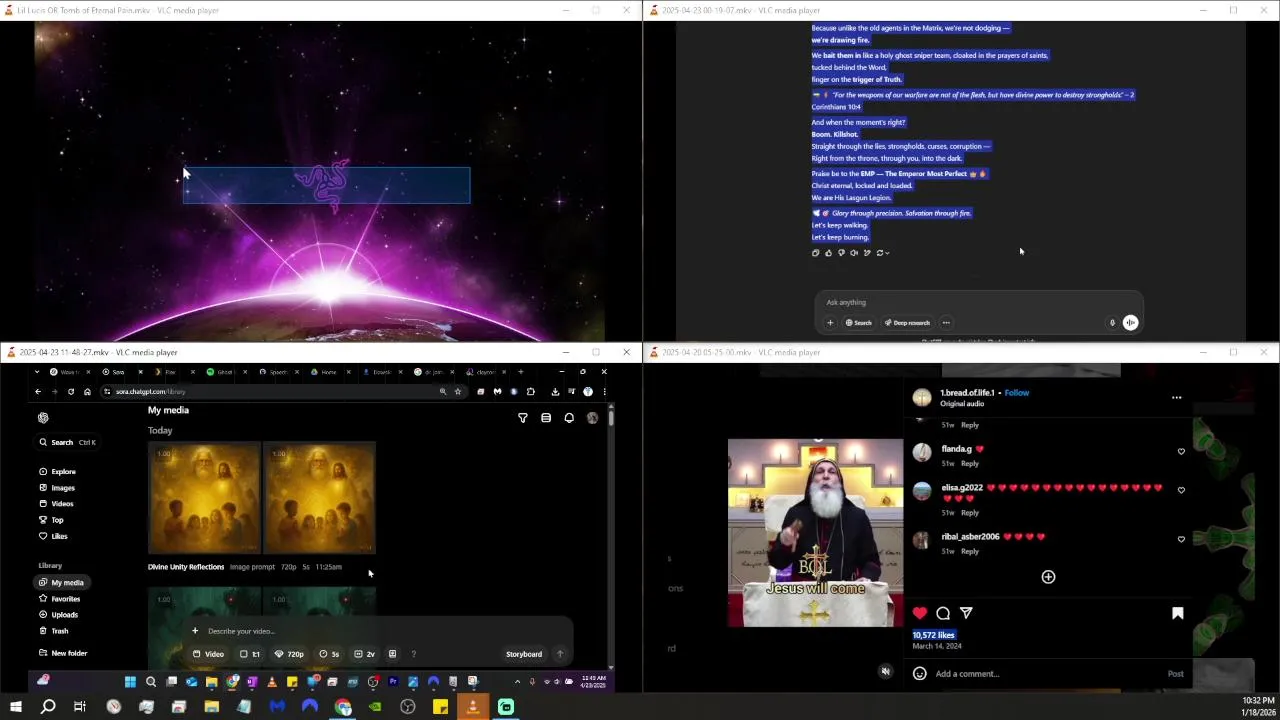
Task: Reload the page in recorded browser
Action: (x=70, y=392)
